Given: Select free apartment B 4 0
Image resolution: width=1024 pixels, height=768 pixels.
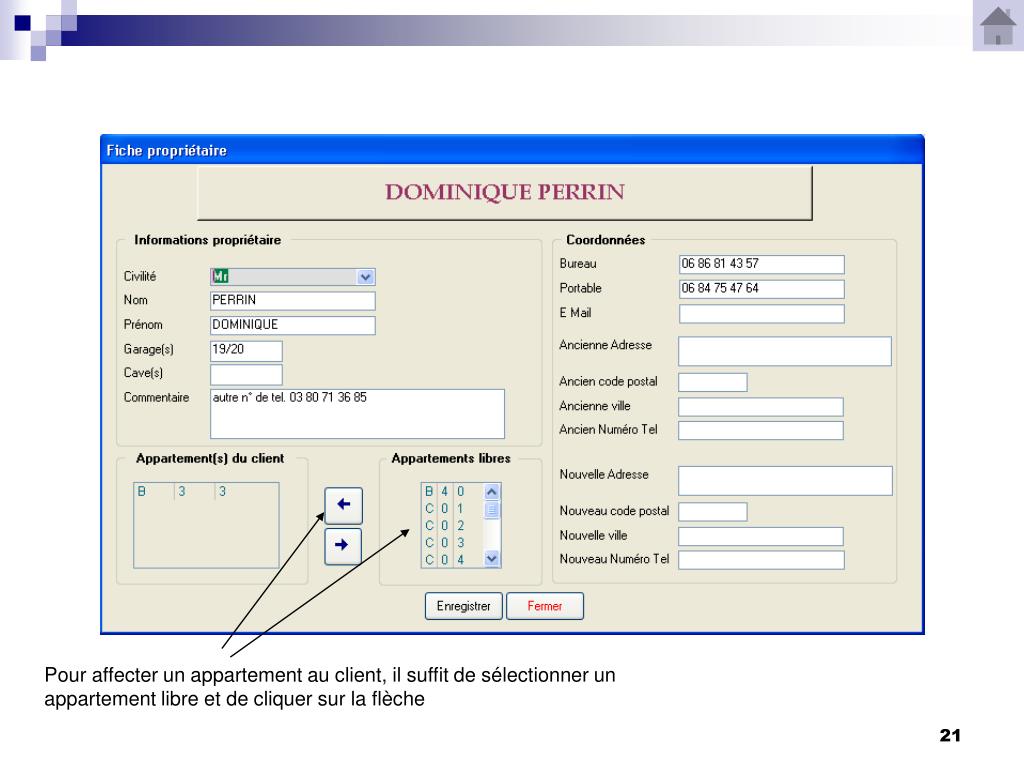Looking at the screenshot, I should point(453,491).
